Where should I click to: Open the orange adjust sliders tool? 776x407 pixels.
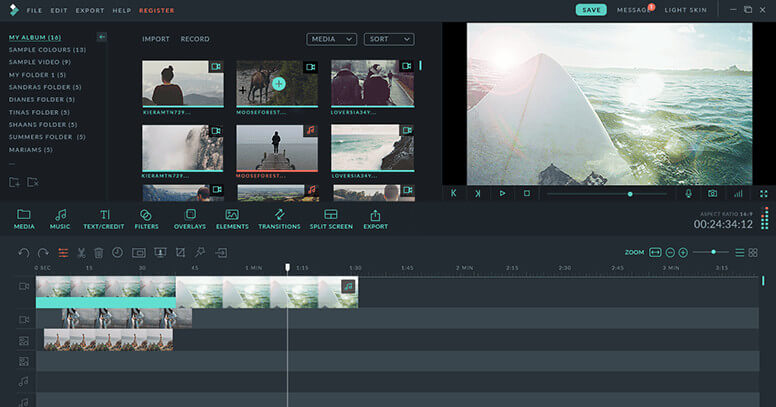[x=63, y=253]
